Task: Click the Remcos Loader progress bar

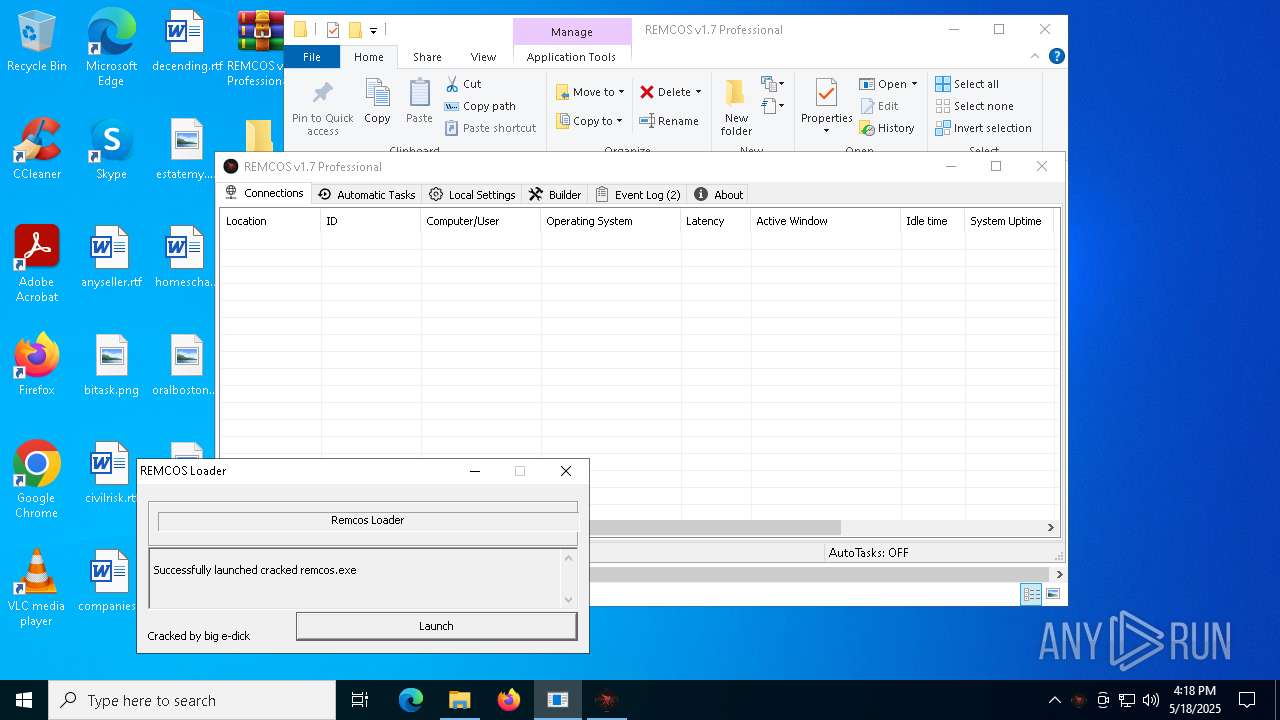Action: (x=368, y=520)
